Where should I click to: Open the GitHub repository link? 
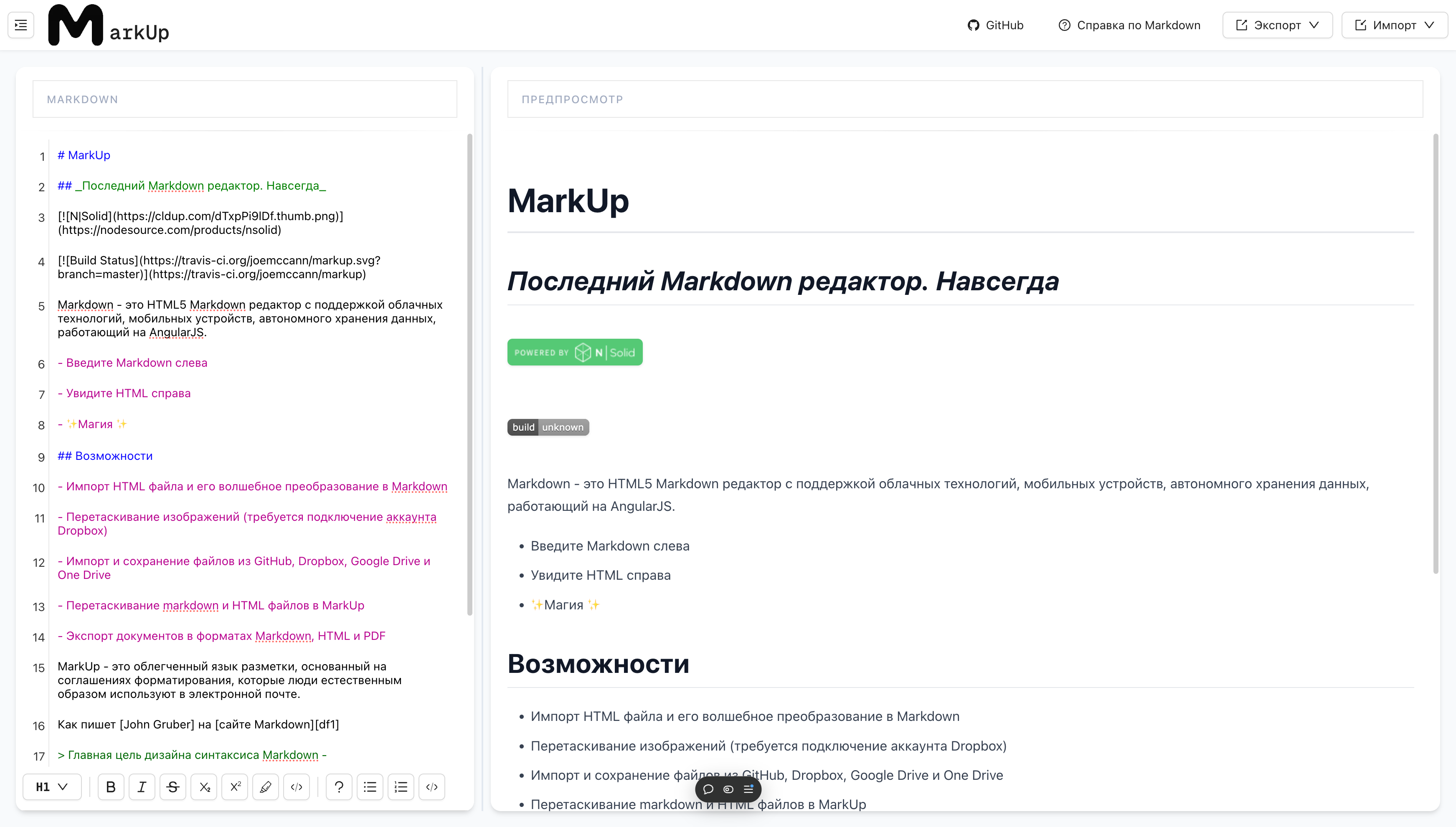click(995, 24)
